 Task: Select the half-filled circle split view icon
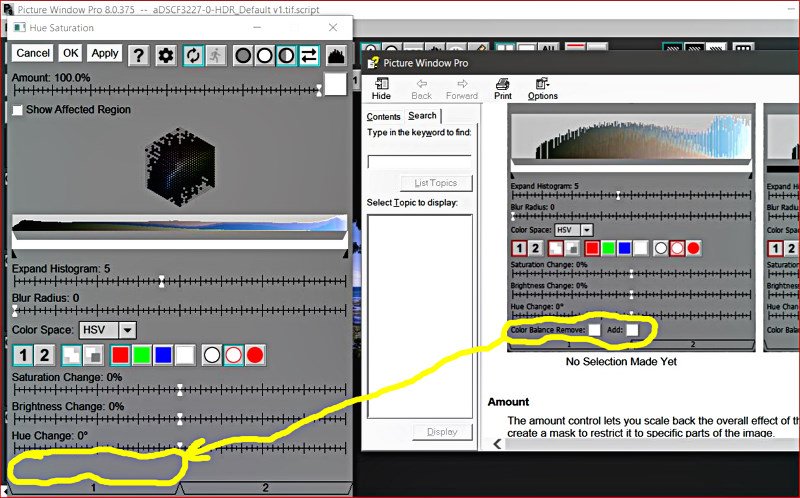point(287,55)
